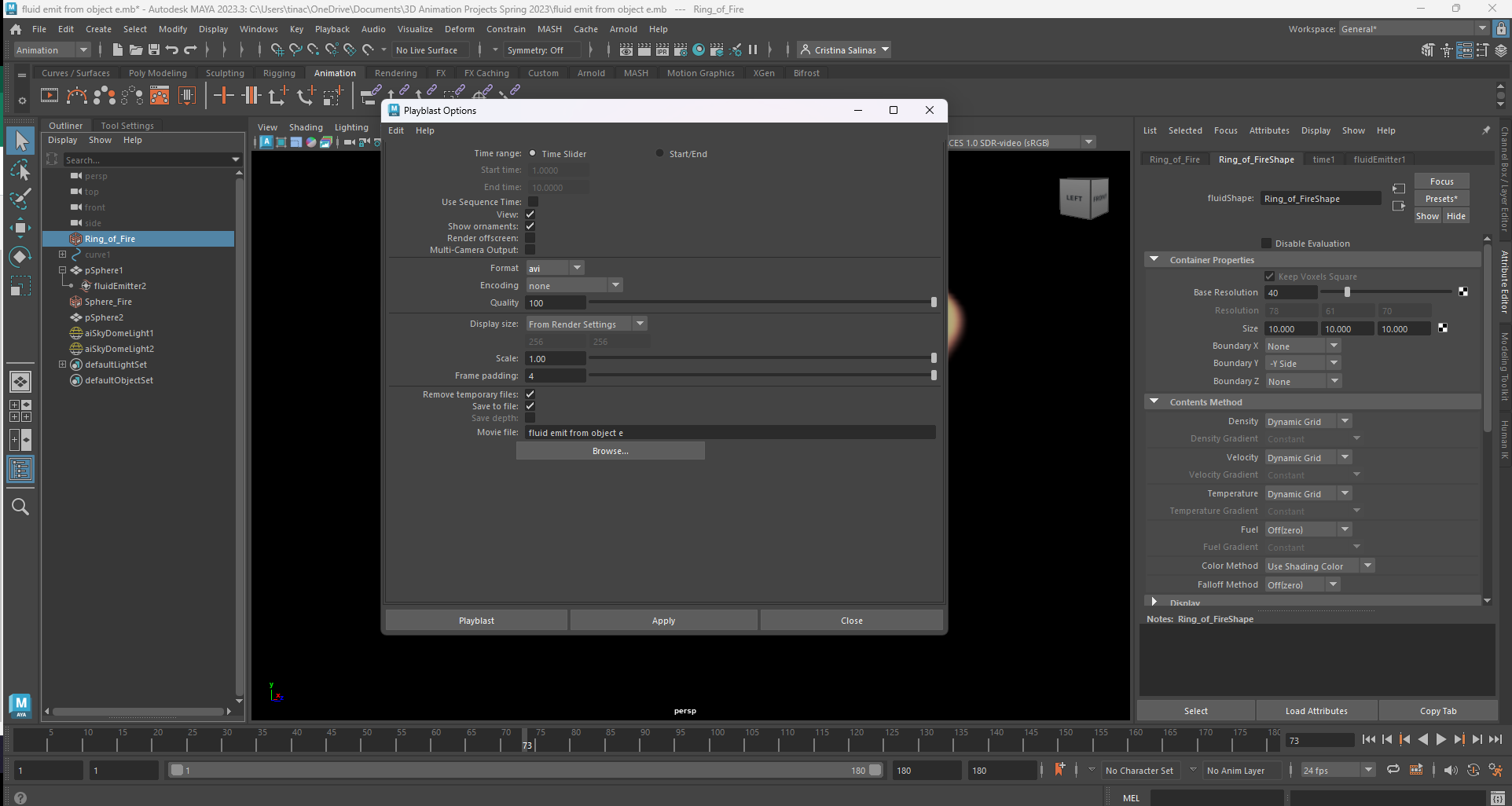Viewport: 1512px width, 806px height.
Task: Expand pSphere1 node in Outliner
Action: click(x=62, y=270)
